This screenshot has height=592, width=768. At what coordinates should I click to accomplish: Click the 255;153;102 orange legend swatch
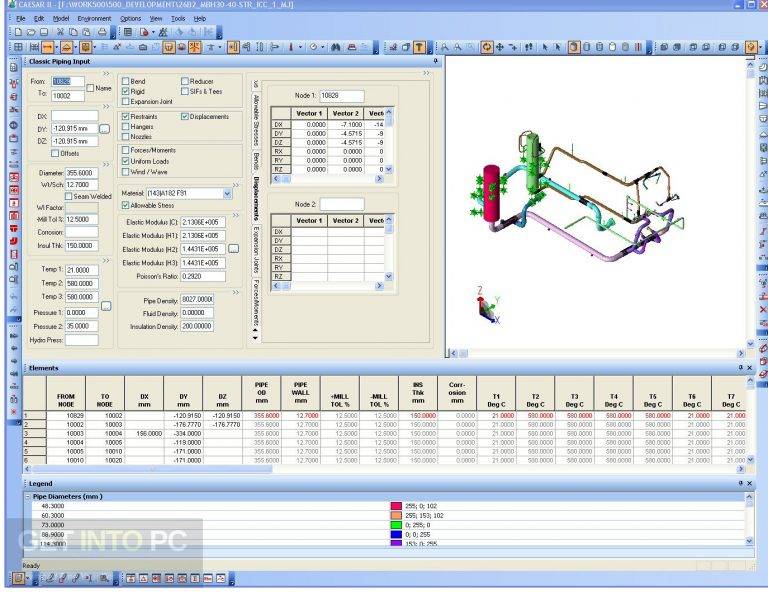(396, 516)
